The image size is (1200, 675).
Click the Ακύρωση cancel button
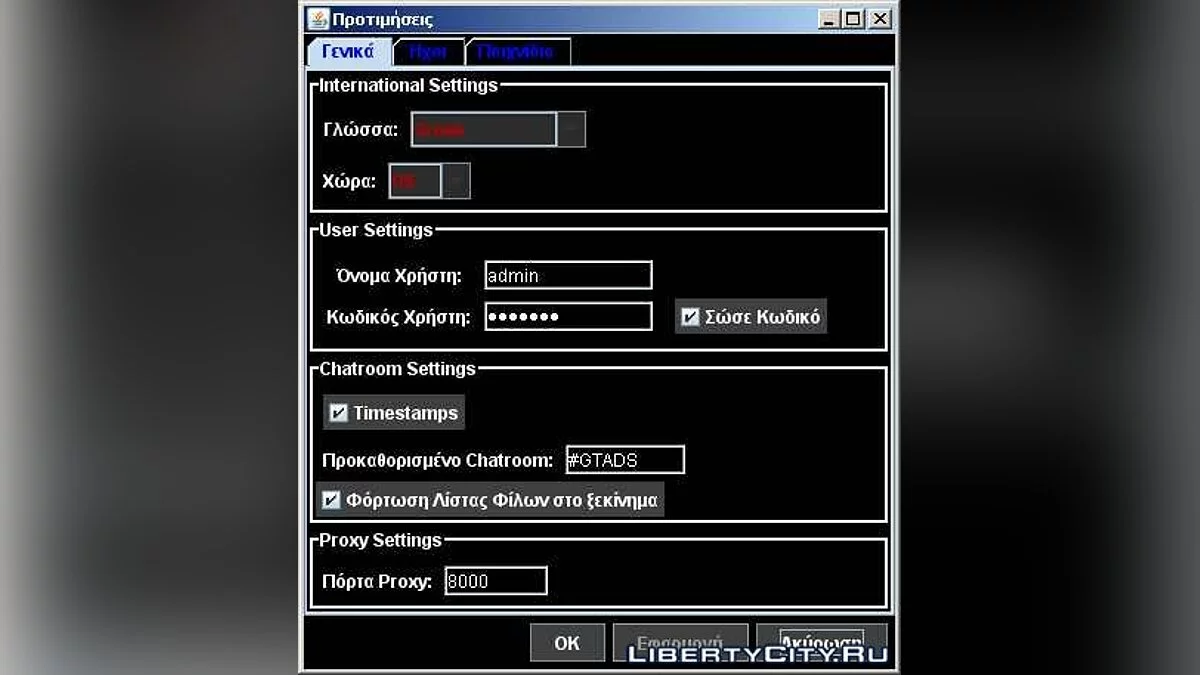[x=821, y=643]
